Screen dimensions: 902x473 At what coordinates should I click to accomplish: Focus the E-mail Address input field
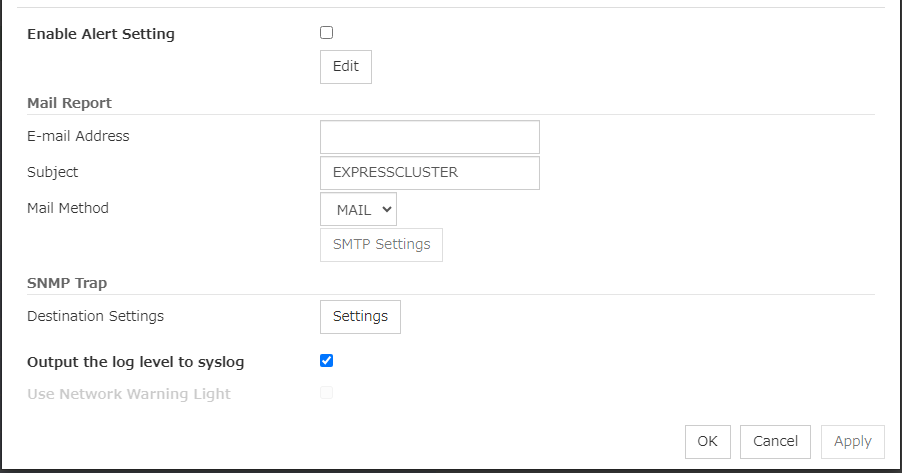point(429,137)
